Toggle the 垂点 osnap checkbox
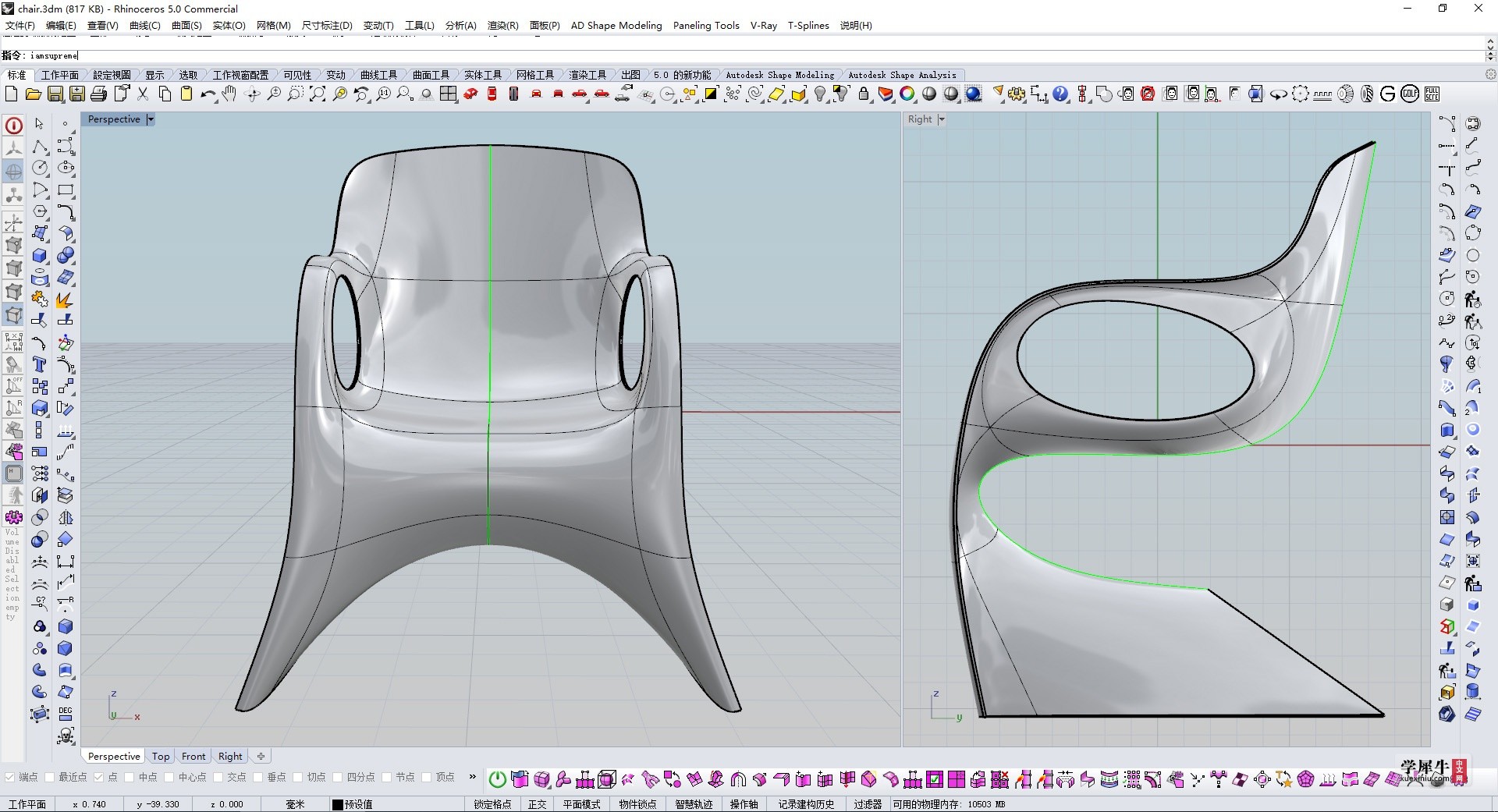The height and width of the screenshot is (812, 1498). [257, 777]
